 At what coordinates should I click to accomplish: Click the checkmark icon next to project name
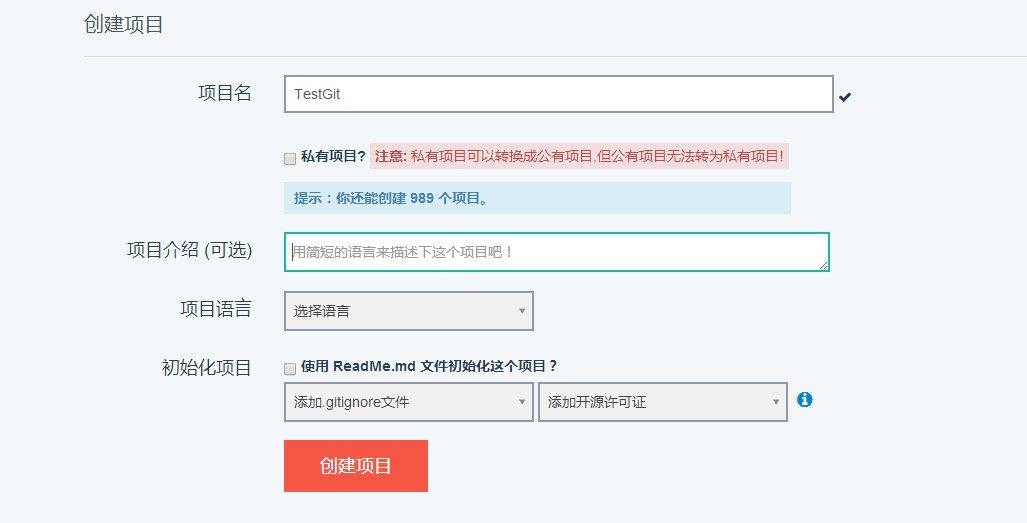(845, 97)
